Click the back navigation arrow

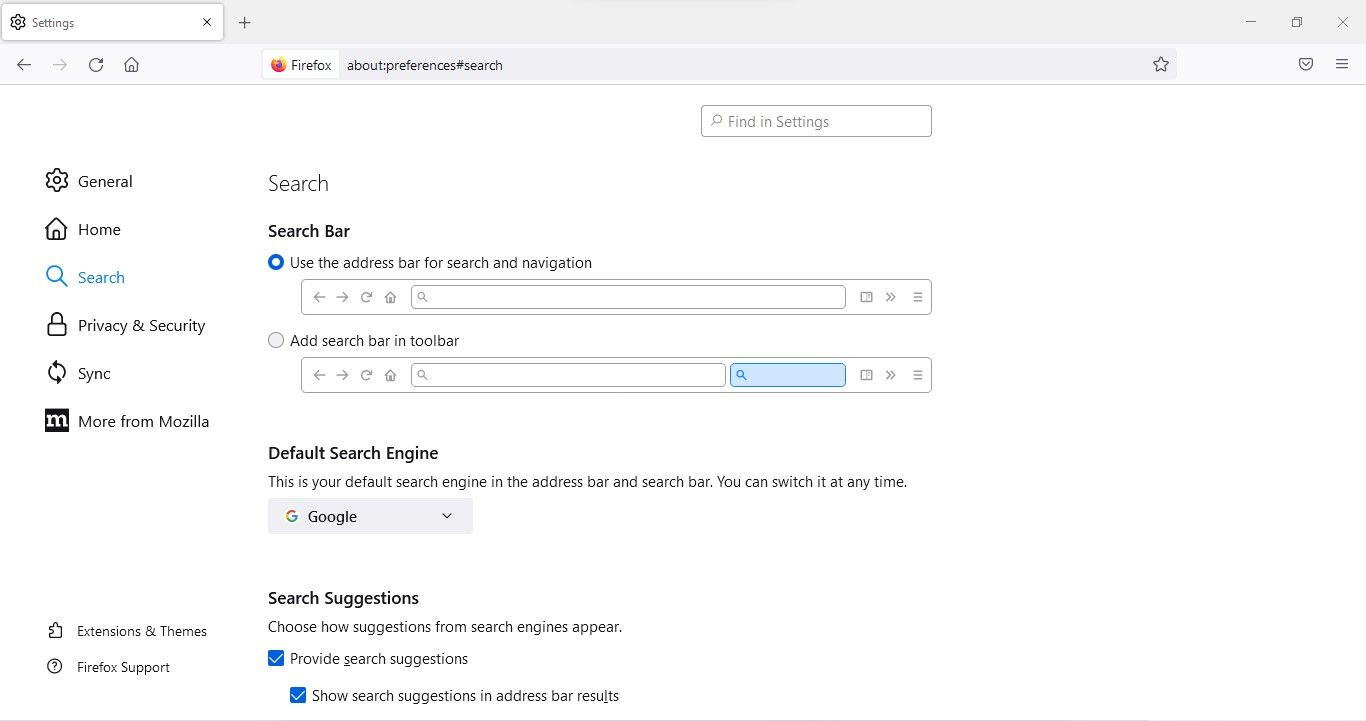(x=24, y=65)
